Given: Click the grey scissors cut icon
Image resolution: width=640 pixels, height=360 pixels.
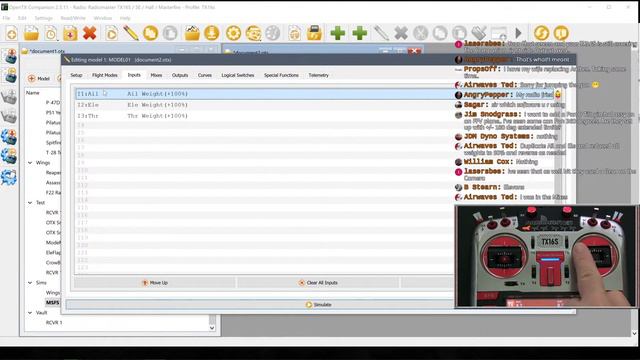Looking at the screenshot, I should tap(420, 33).
